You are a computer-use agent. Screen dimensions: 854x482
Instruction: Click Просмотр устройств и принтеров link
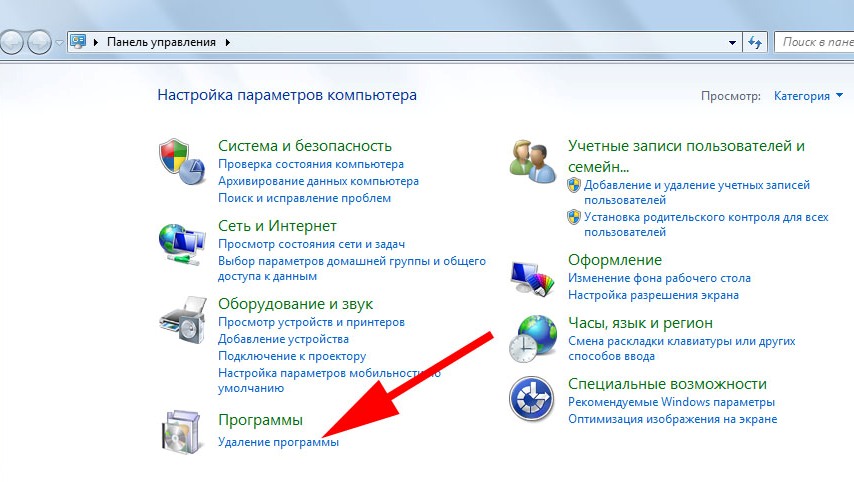[311, 322]
